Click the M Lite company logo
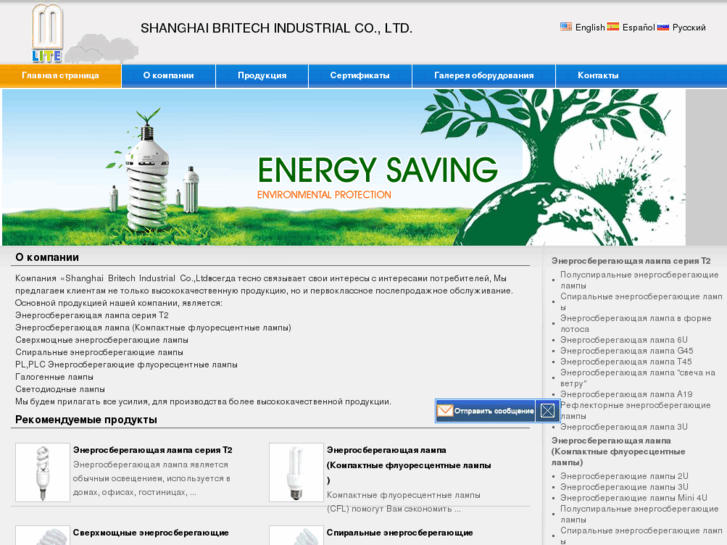The height and width of the screenshot is (545, 727). [47, 33]
